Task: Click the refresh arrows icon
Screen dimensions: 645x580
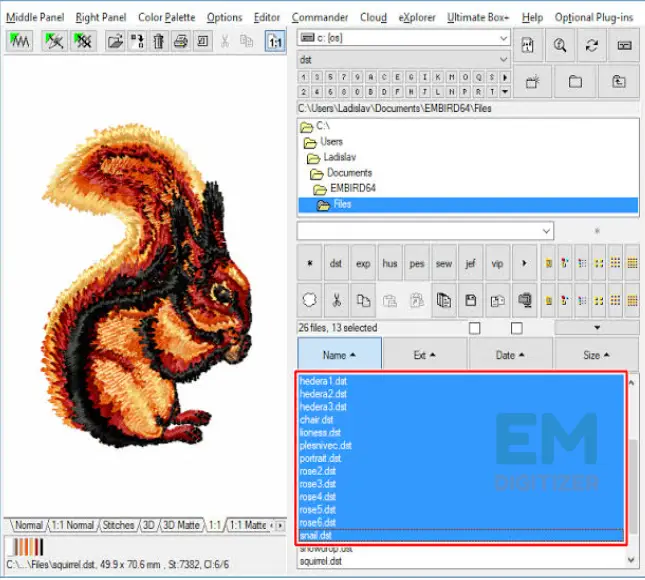Action: point(592,45)
